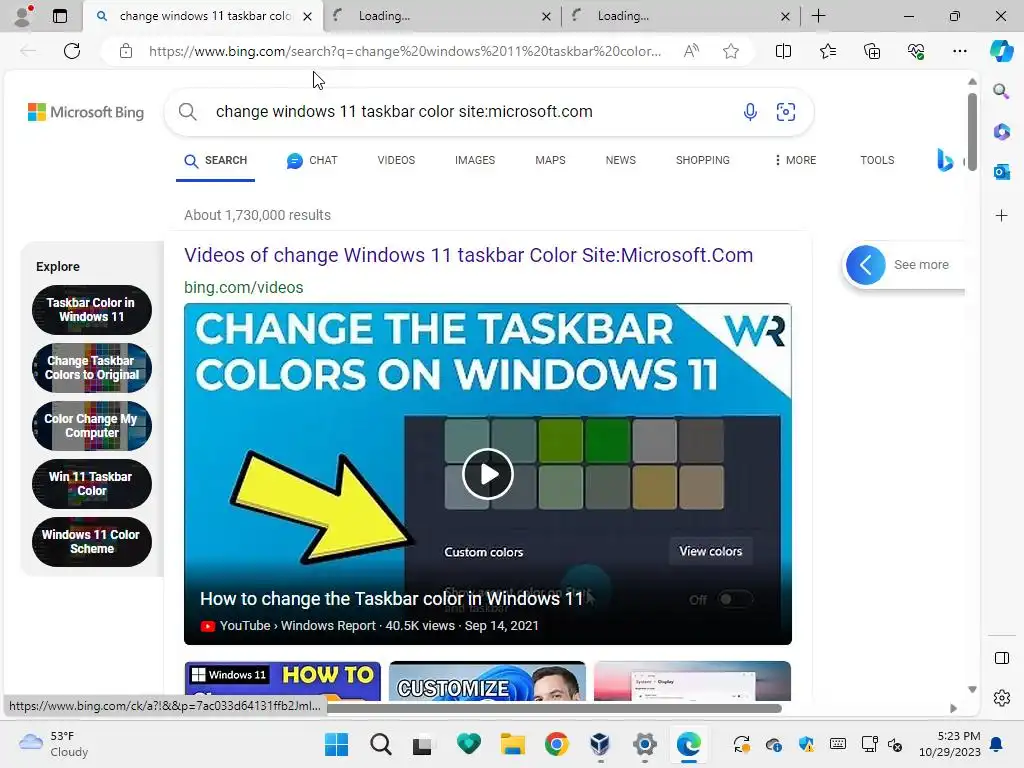The height and width of the screenshot is (768, 1024).
Task: Open the HOW TO Windows 11 video thumbnail
Action: click(283, 680)
